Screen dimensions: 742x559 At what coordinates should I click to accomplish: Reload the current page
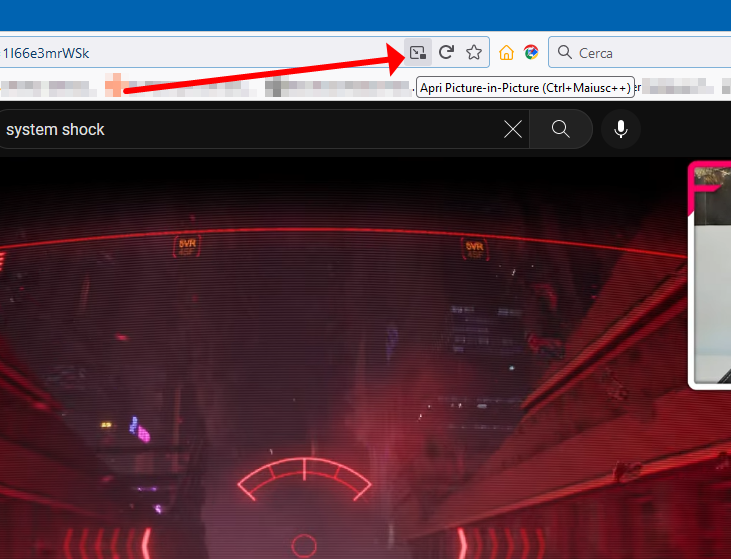point(446,53)
